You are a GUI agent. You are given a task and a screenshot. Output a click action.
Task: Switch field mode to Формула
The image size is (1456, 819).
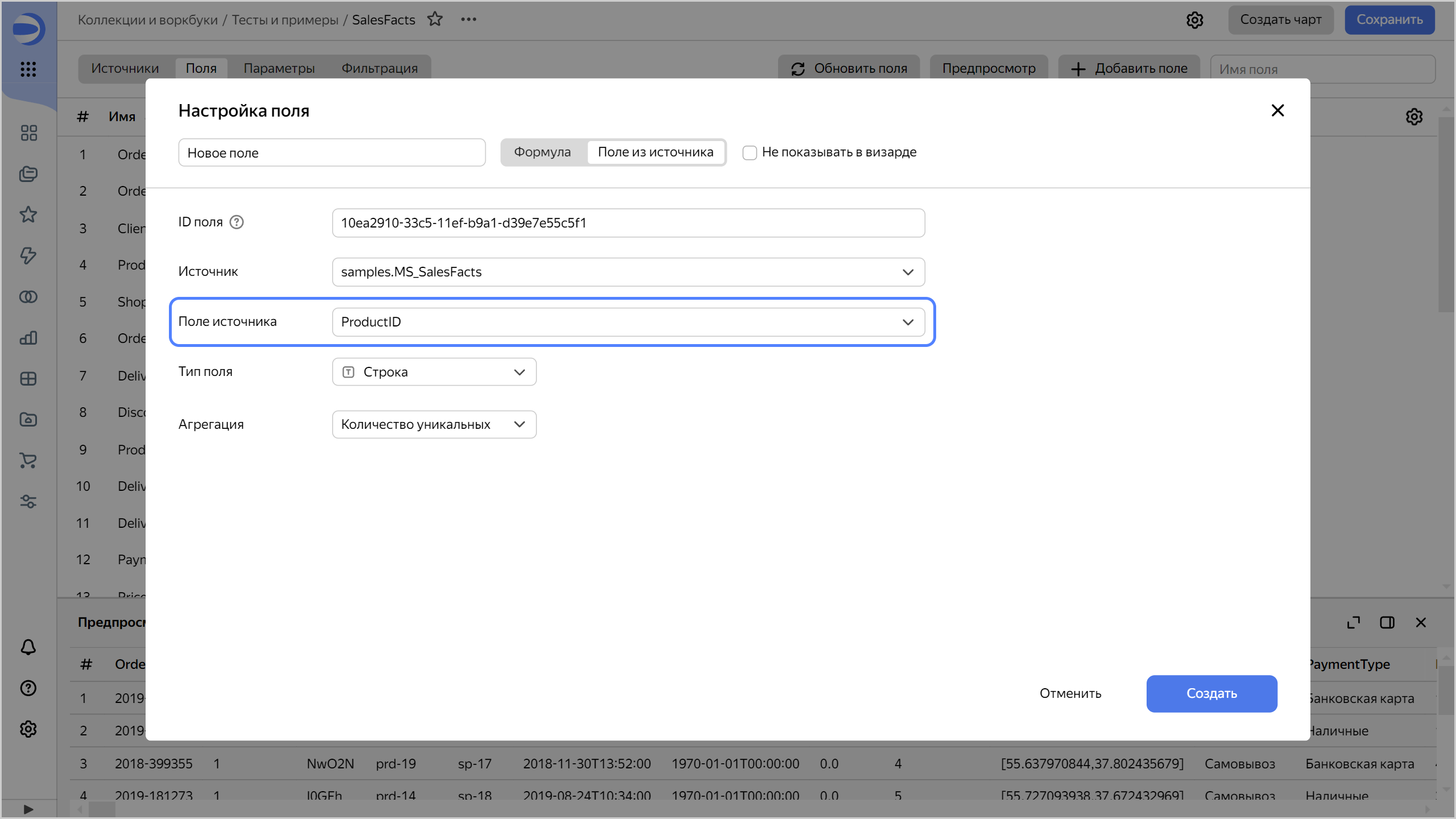coord(542,152)
